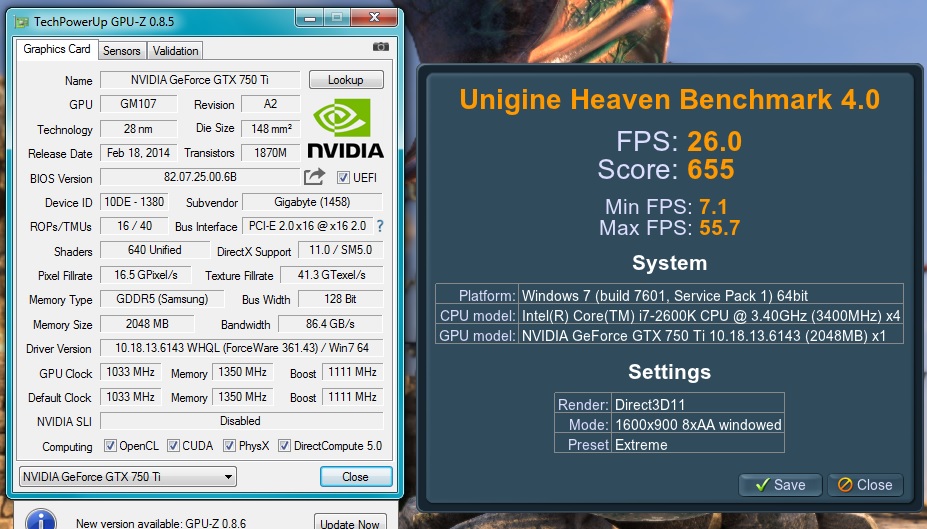Image resolution: width=927 pixels, height=529 pixels.
Task: Open the GPU selection dropdown
Action: coord(128,476)
